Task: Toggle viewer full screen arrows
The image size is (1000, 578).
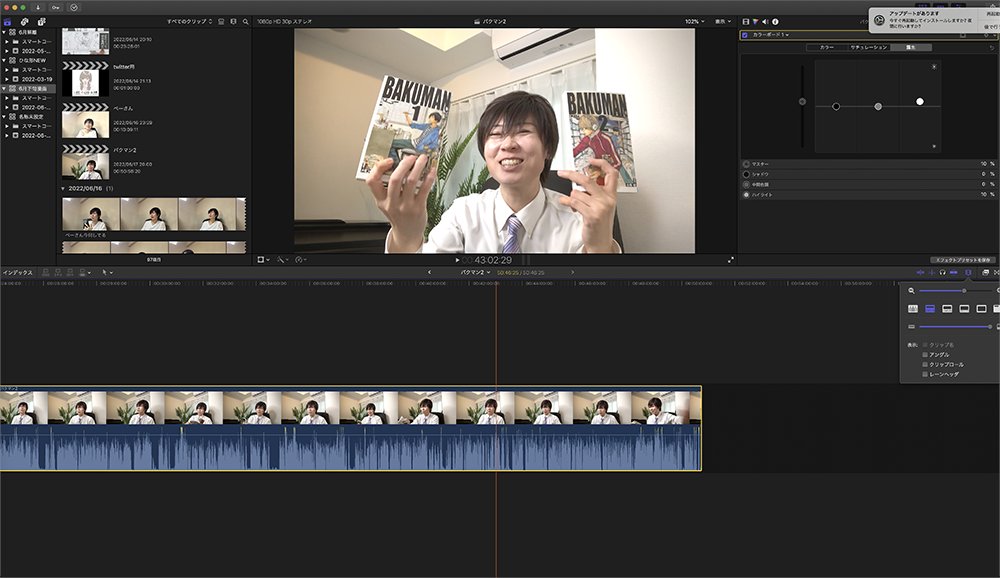Action: [x=731, y=260]
